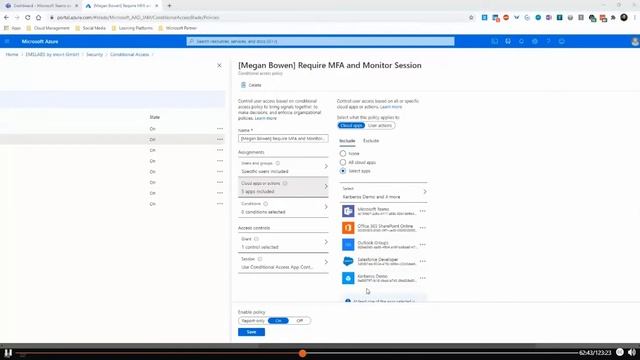
Task: Open the Azure portal settings gear
Action: [535, 41]
